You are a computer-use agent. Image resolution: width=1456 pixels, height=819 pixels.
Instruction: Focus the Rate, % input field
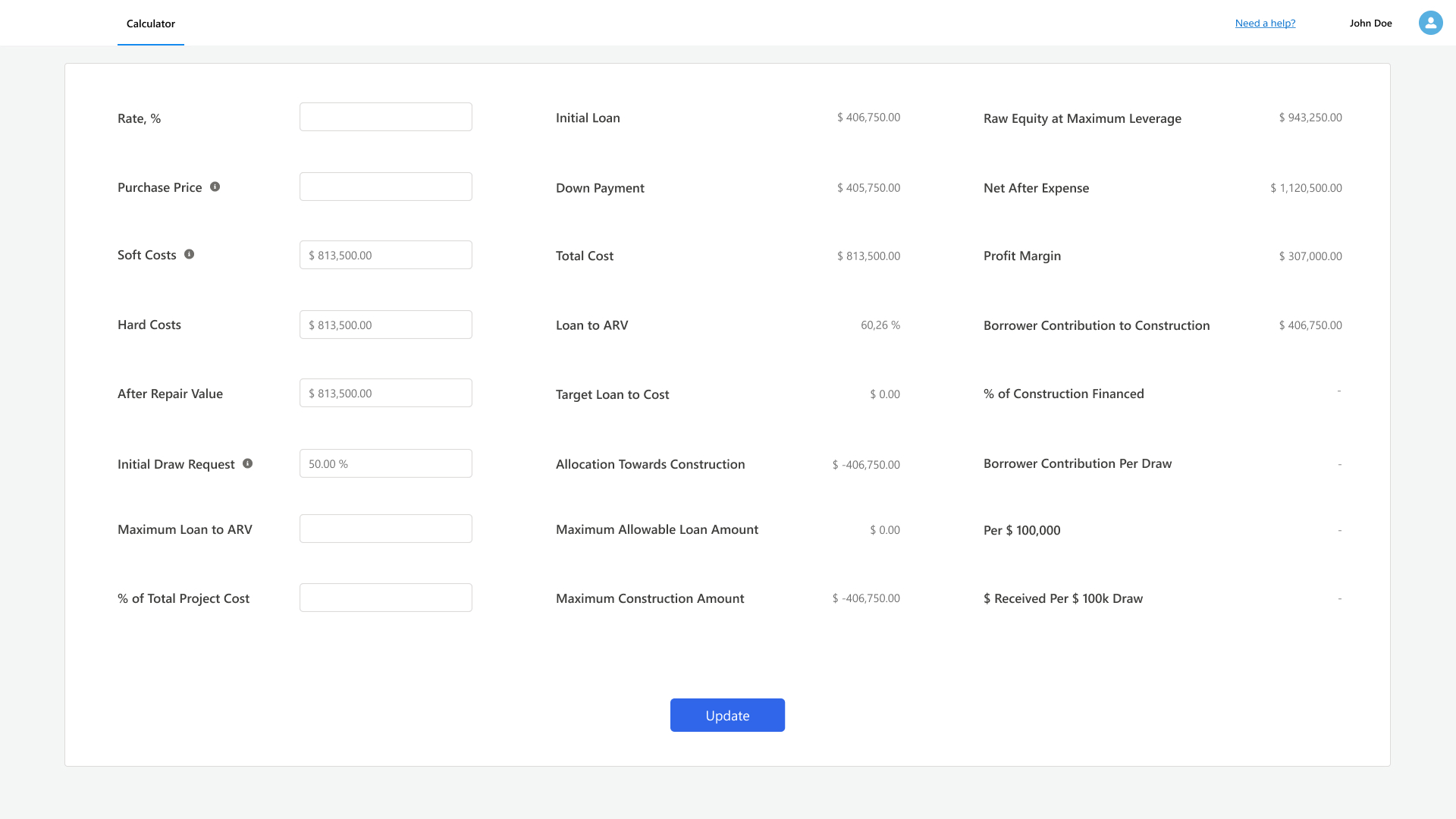coord(386,117)
